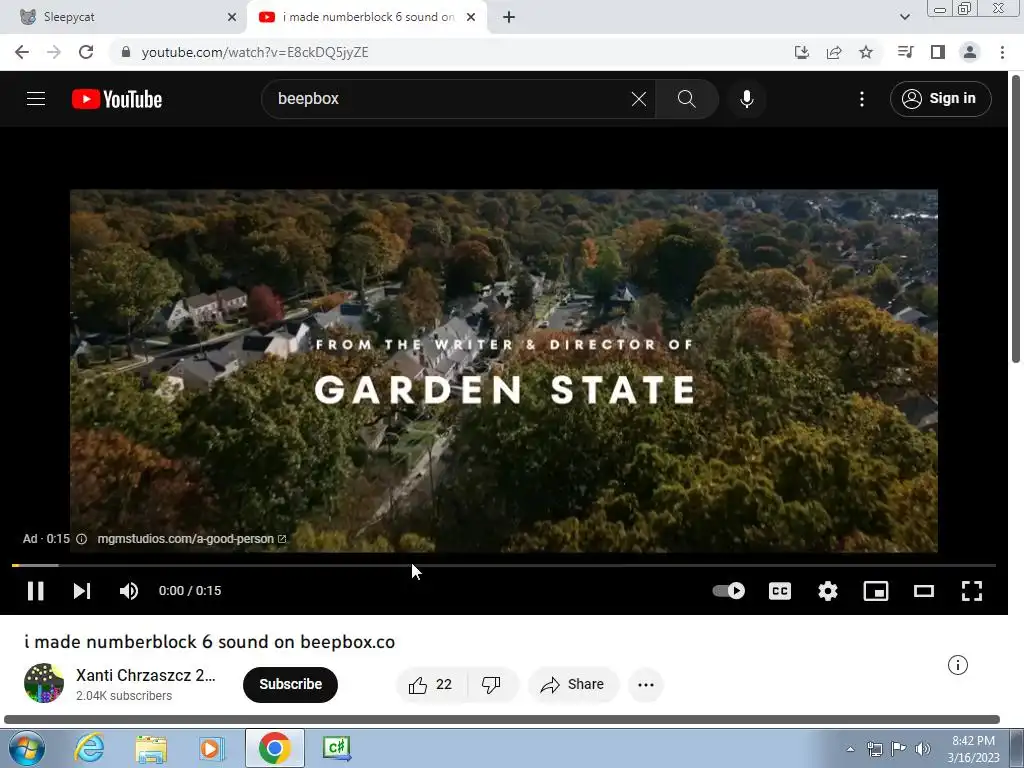Open the C# app on taskbar
This screenshot has width=1024, height=768.
(x=337, y=748)
